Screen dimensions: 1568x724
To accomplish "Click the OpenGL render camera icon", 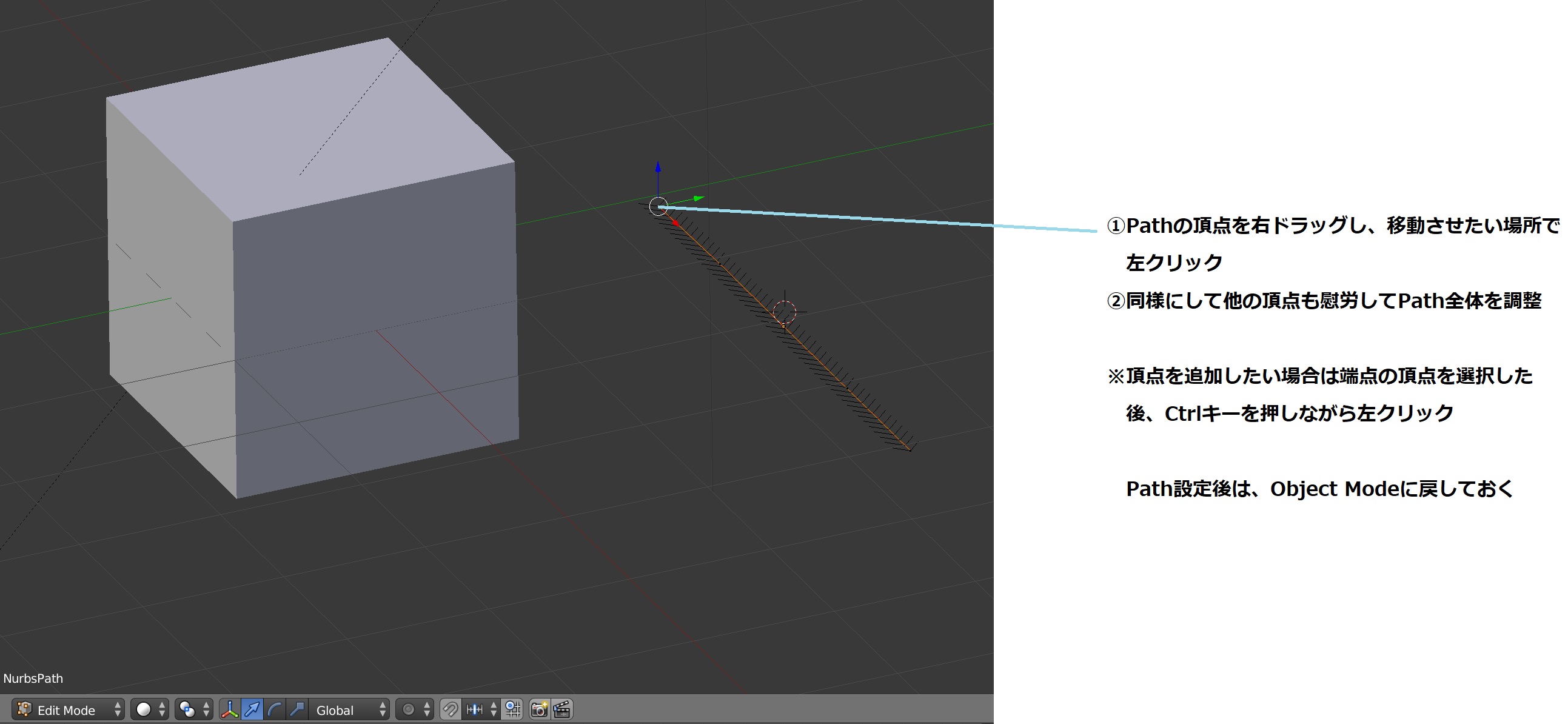I will coord(539,709).
